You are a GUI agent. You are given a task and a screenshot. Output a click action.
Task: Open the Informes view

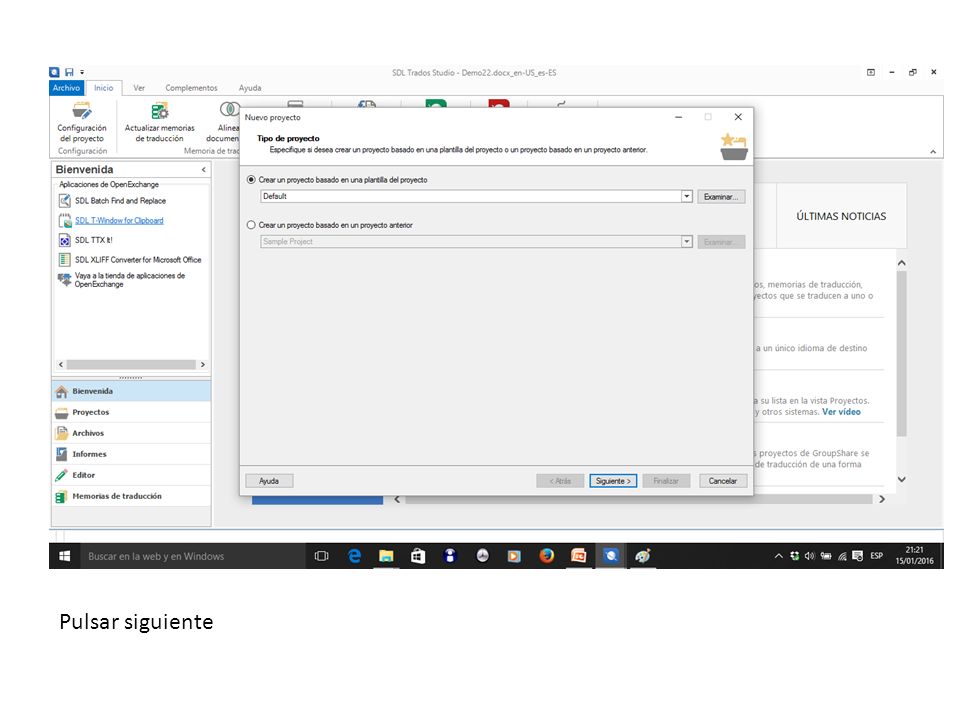tap(131, 454)
